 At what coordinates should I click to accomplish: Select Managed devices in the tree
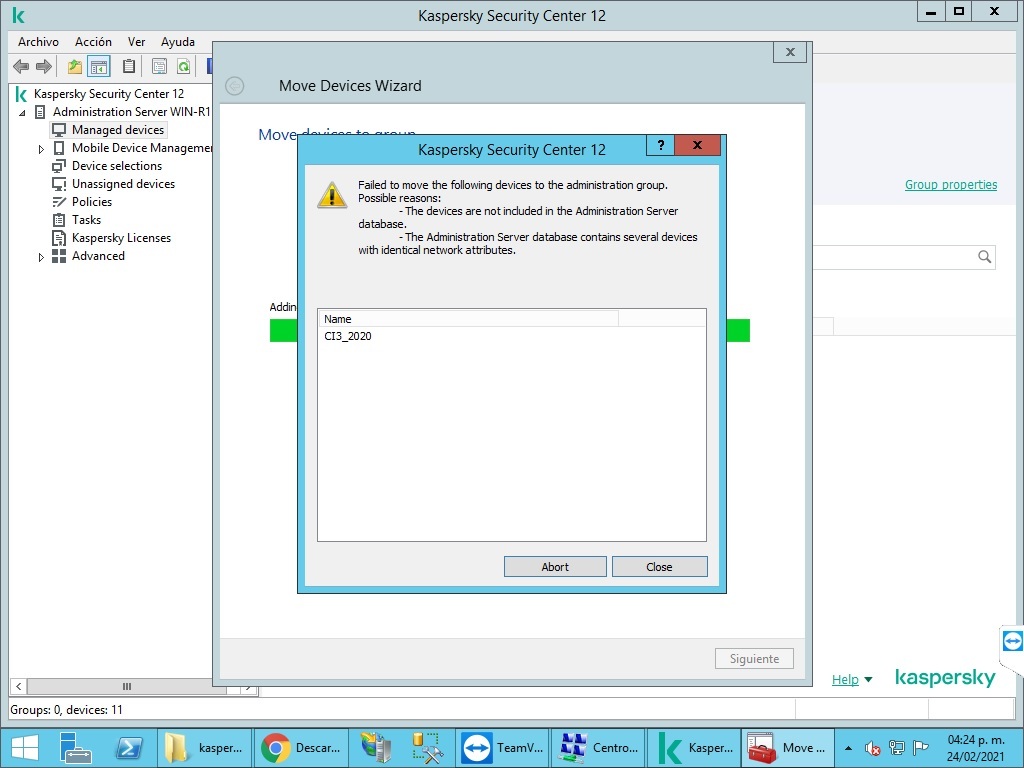[118, 130]
